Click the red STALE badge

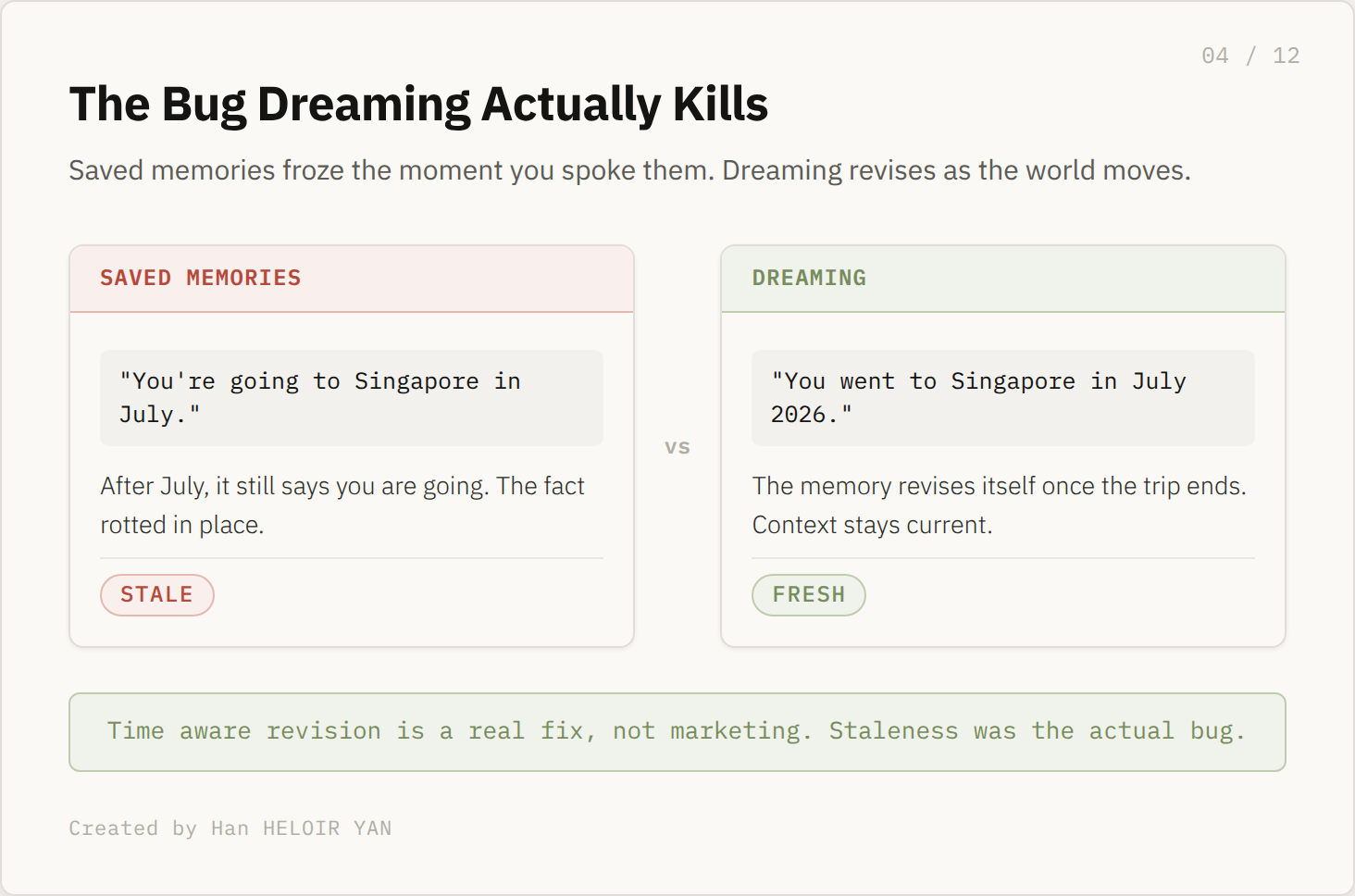click(x=157, y=595)
